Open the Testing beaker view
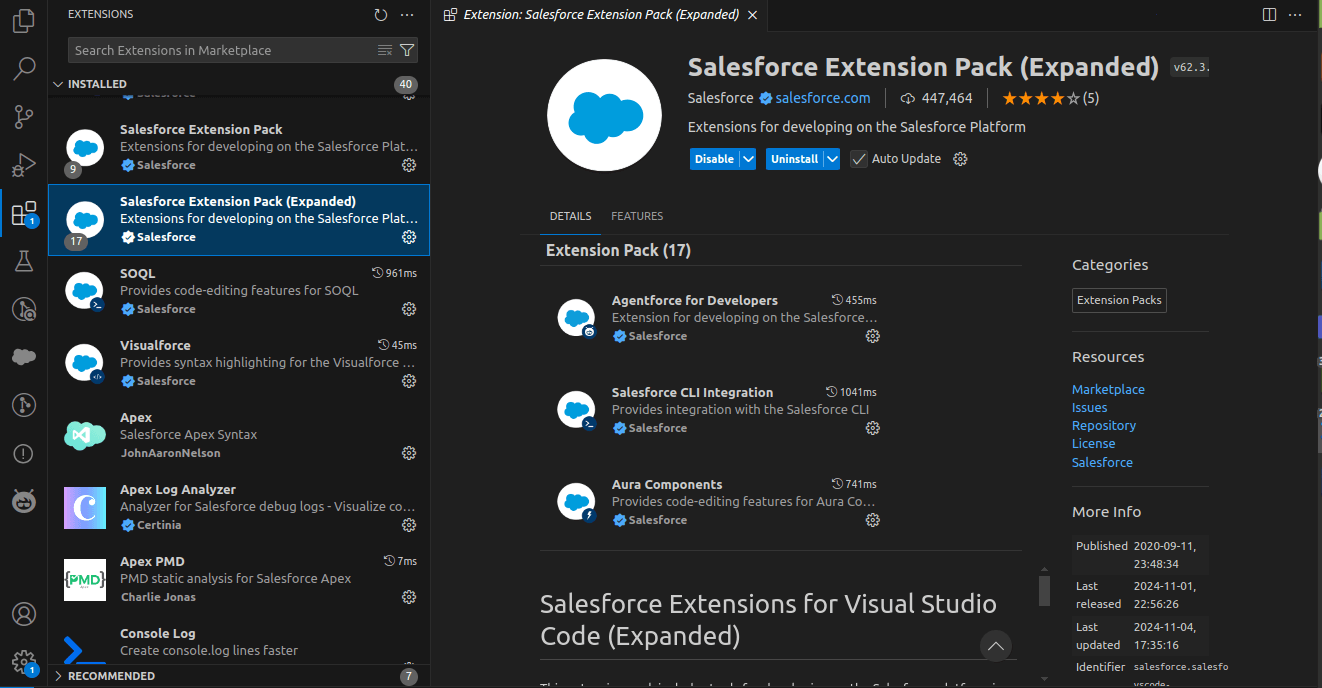Image resolution: width=1322 pixels, height=688 pixels. (x=22, y=261)
